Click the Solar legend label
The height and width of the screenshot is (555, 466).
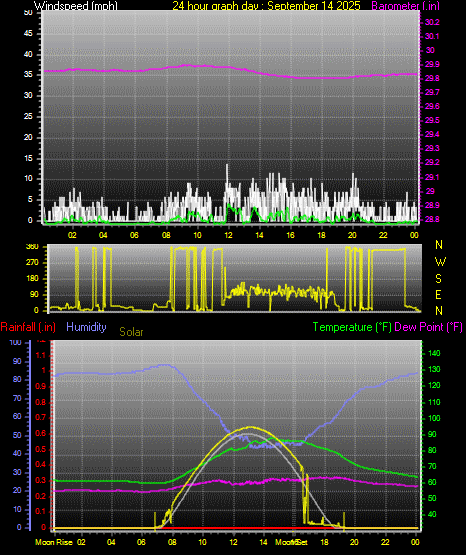131,332
